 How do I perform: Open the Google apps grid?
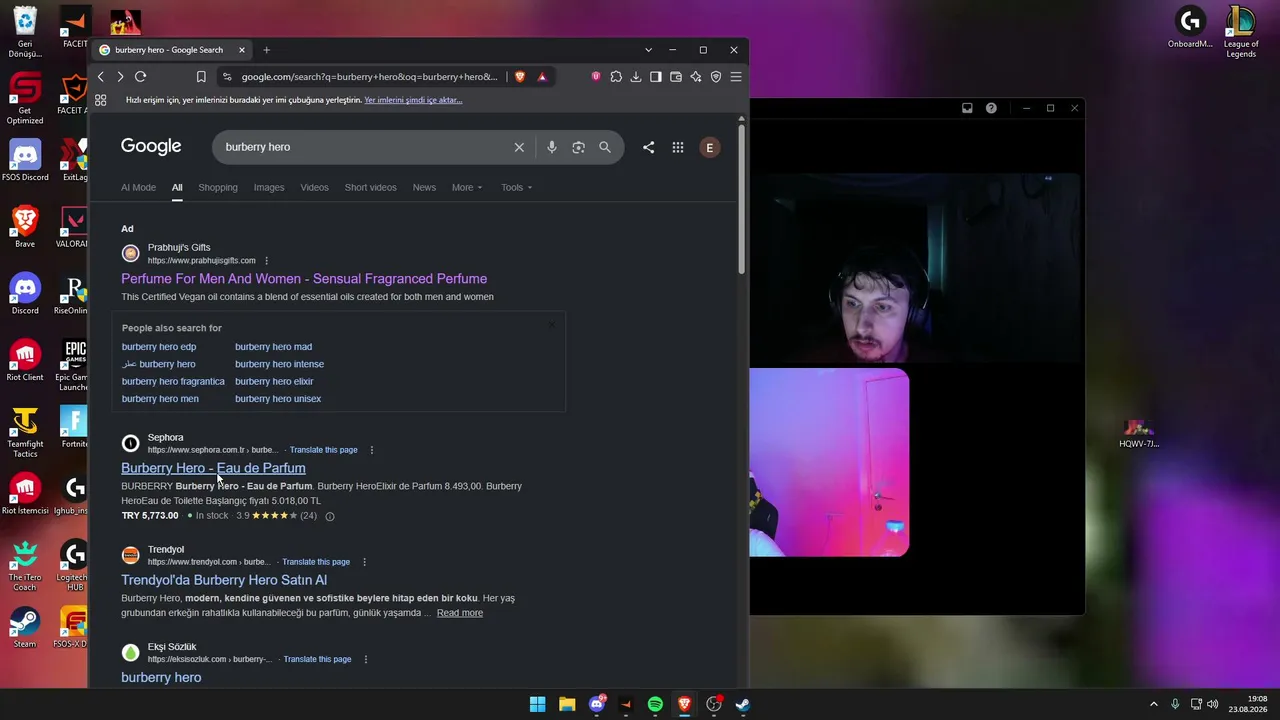tap(678, 147)
